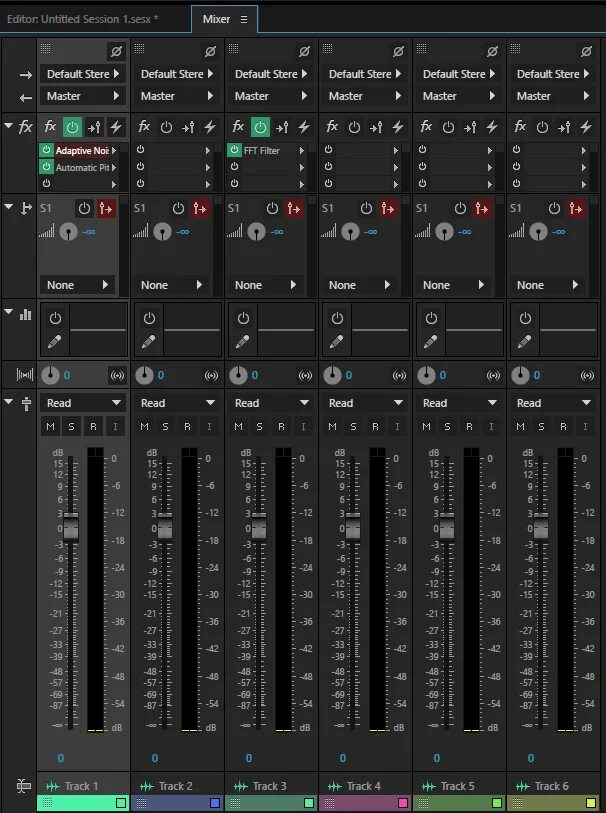Mute Track 1 with M button
606x813 pixels.
click(50, 427)
